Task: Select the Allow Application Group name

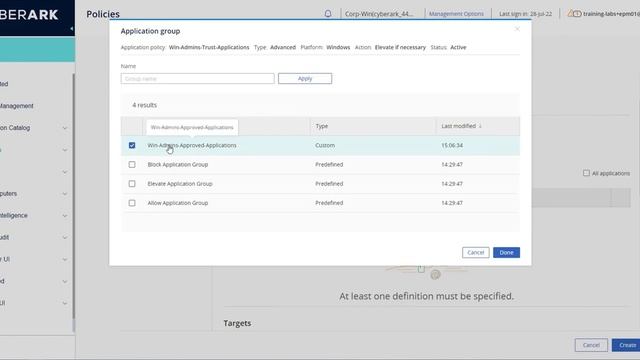Action: click(178, 203)
